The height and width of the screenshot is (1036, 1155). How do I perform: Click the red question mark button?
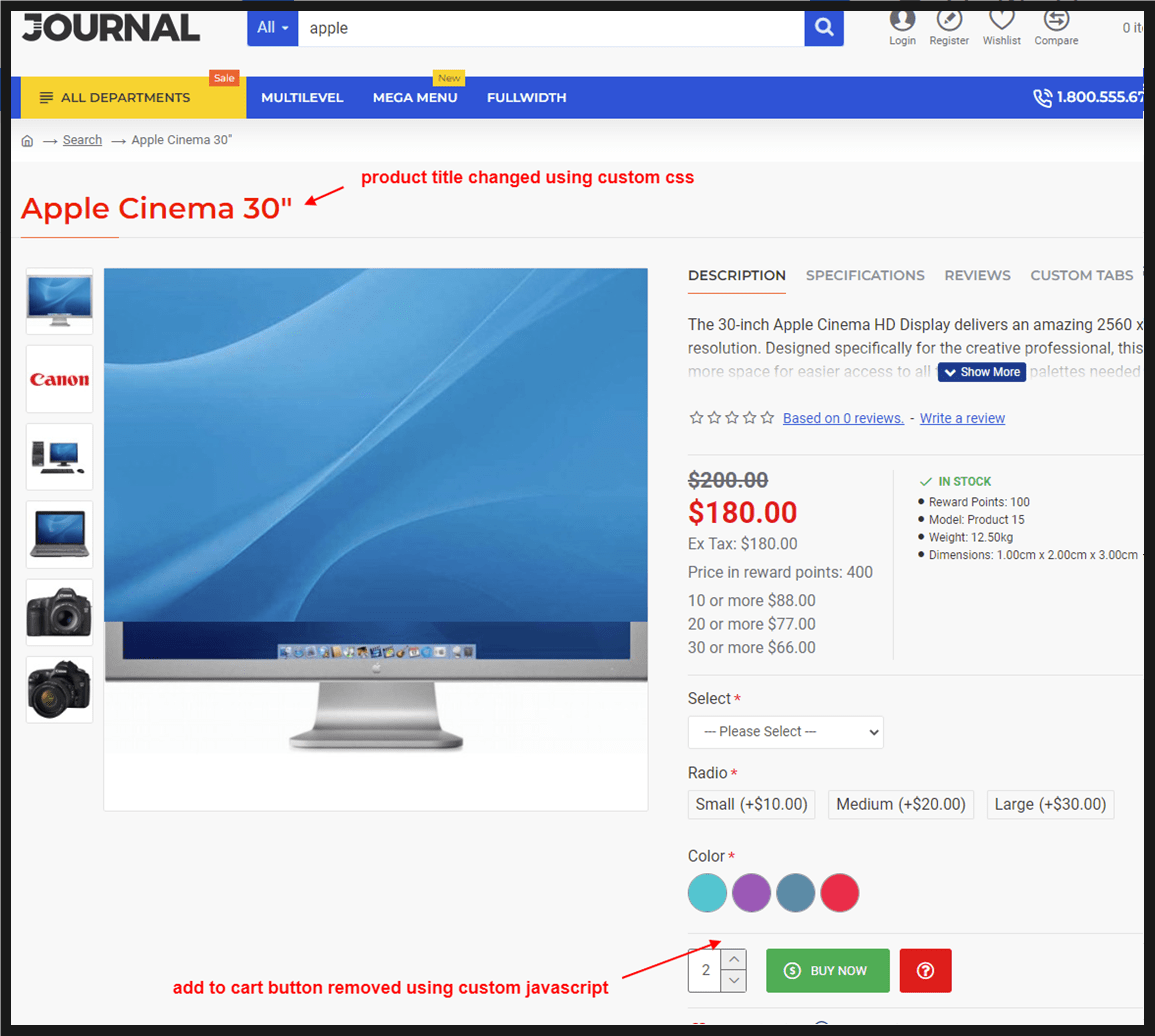click(x=925, y=970)
